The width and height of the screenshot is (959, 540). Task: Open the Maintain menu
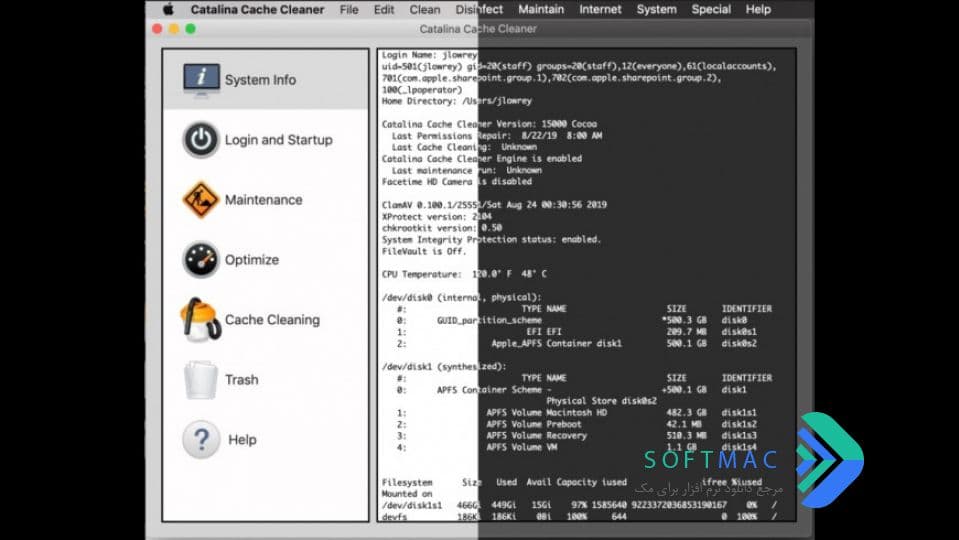click(541, 9)
